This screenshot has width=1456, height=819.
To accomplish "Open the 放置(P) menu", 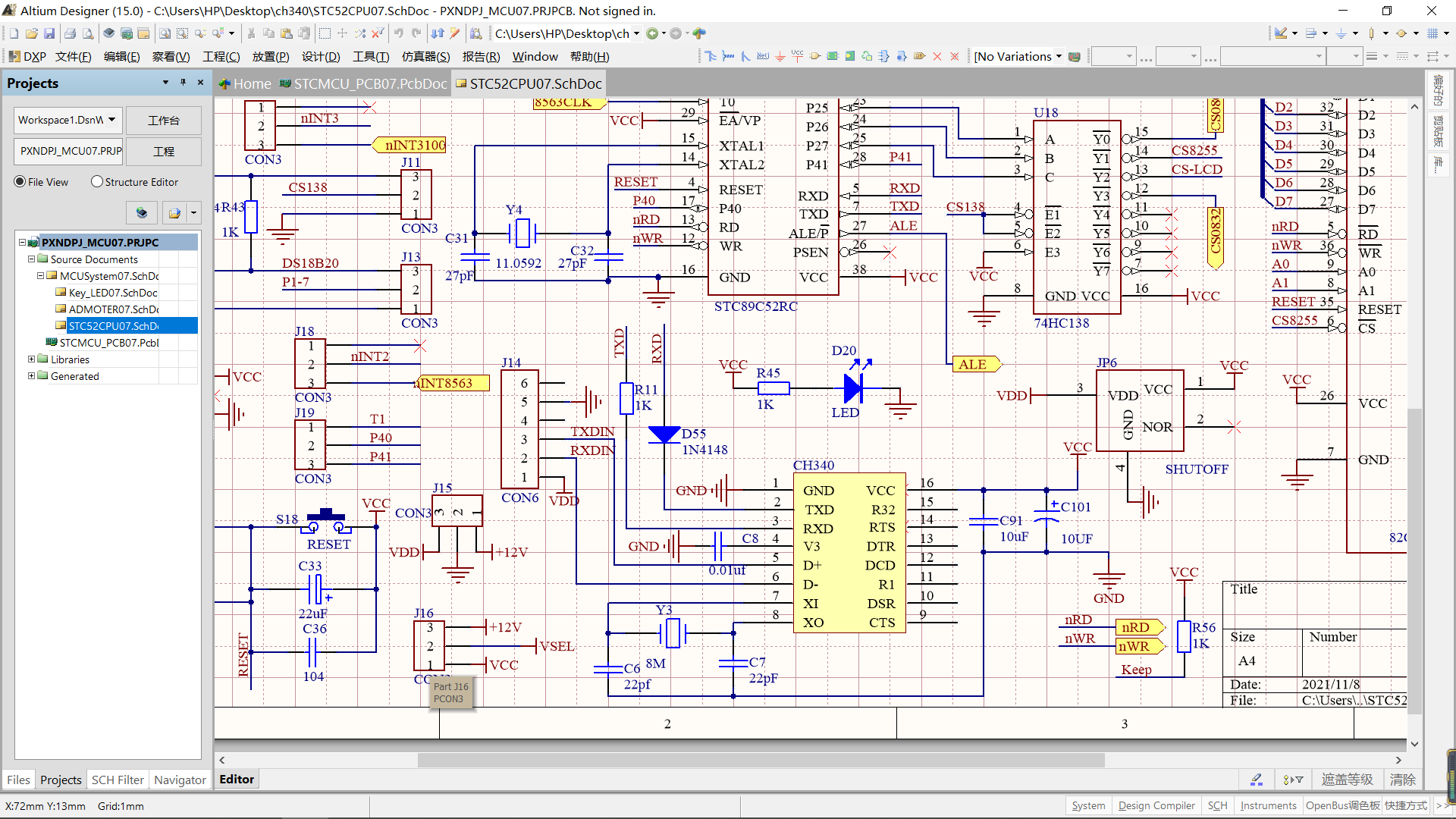I will click(271, 57).
